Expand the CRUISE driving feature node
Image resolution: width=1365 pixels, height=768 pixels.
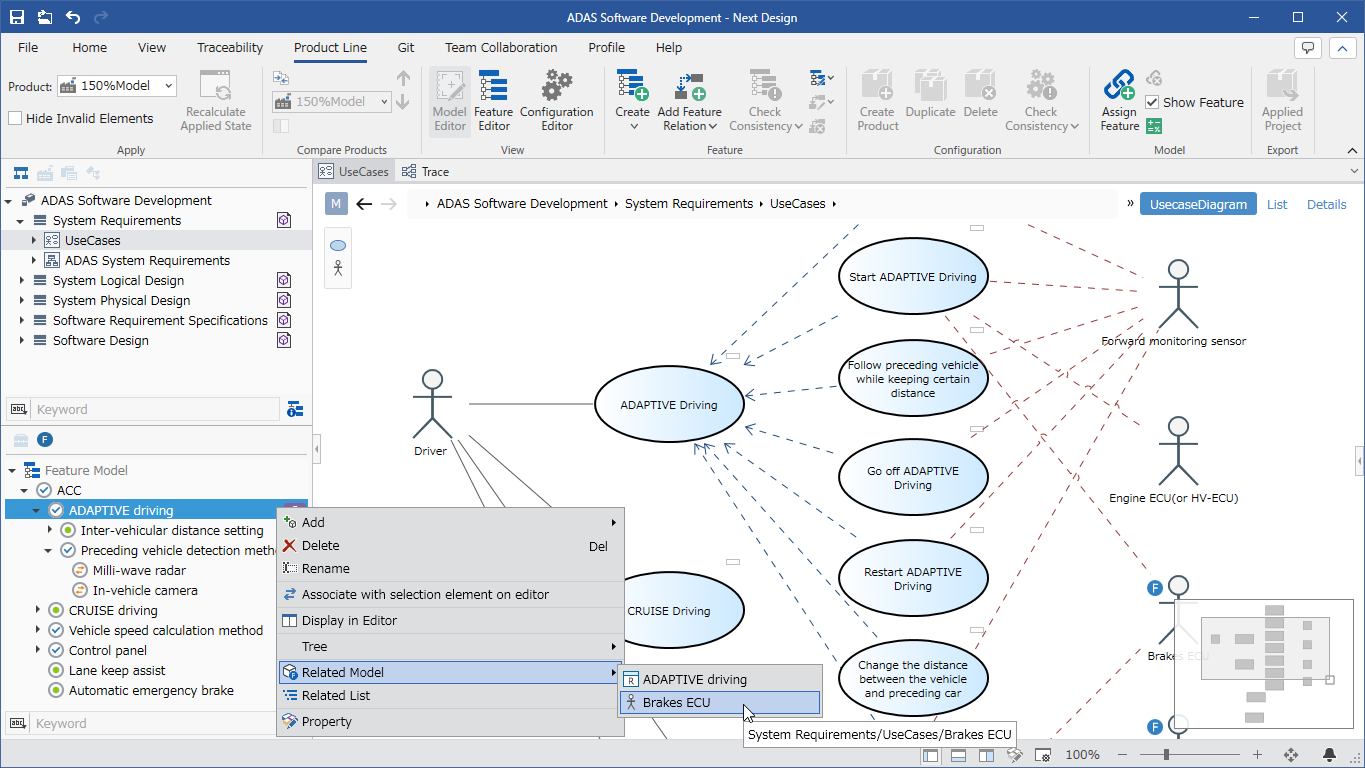click(36, 610)
